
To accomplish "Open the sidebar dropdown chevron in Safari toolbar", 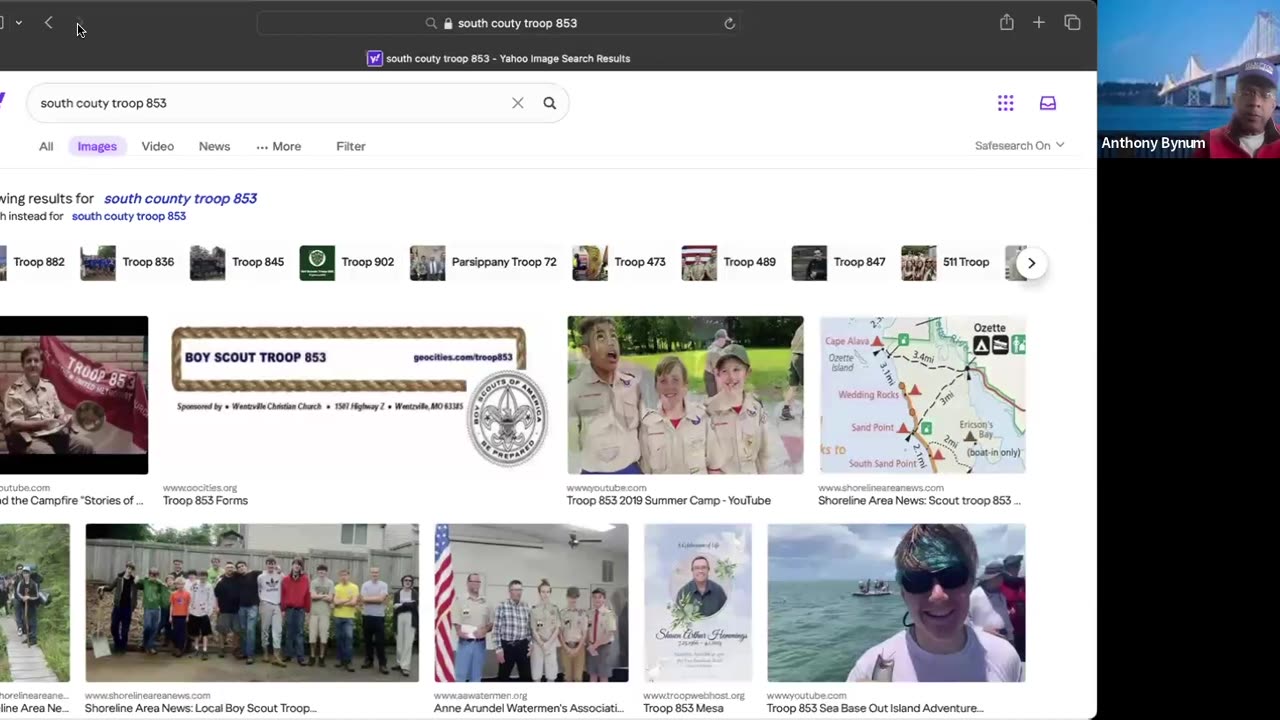I will (18, 23).
